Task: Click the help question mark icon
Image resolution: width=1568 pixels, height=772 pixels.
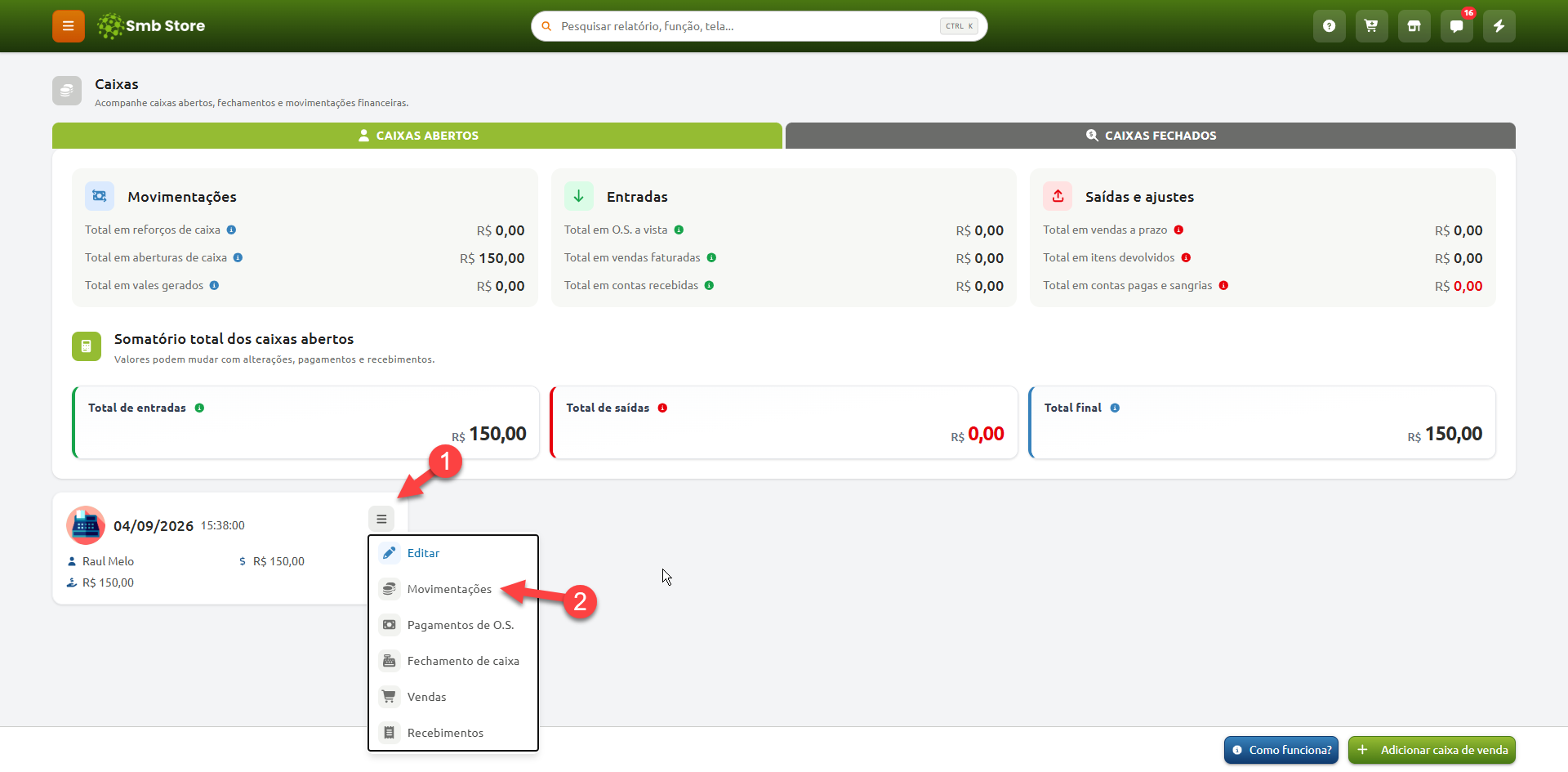Action: pos(1330,26)
